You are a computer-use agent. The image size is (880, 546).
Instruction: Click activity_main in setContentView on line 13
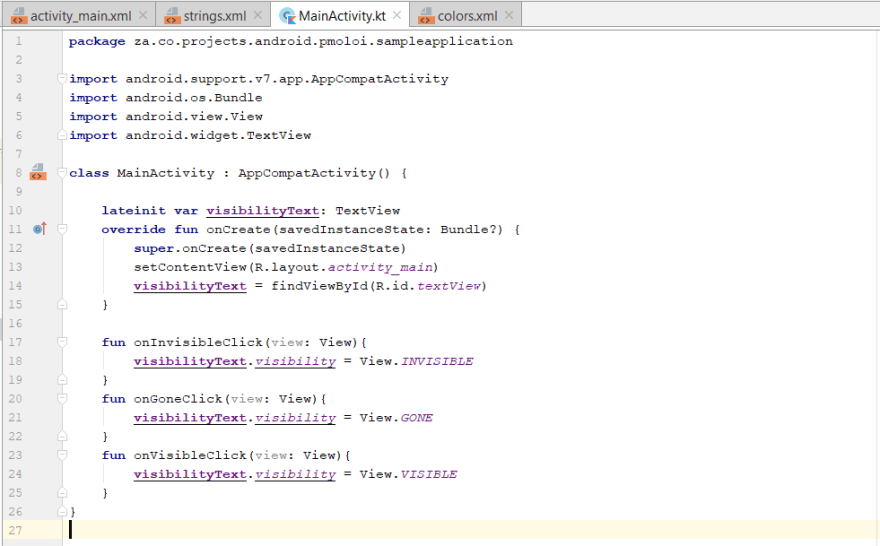[x=380, y=267]
